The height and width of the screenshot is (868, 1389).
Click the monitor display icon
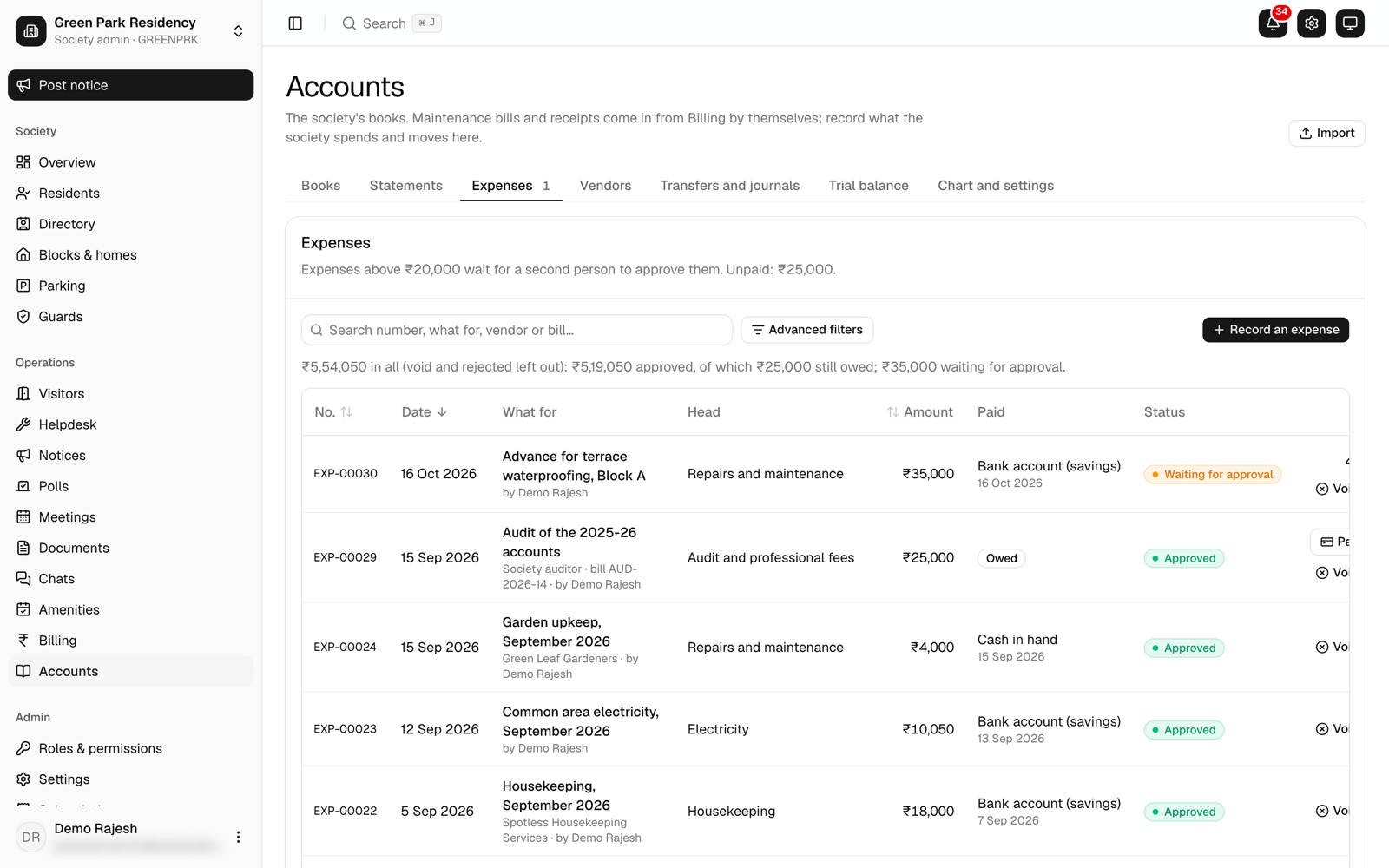pos(1350,23)
